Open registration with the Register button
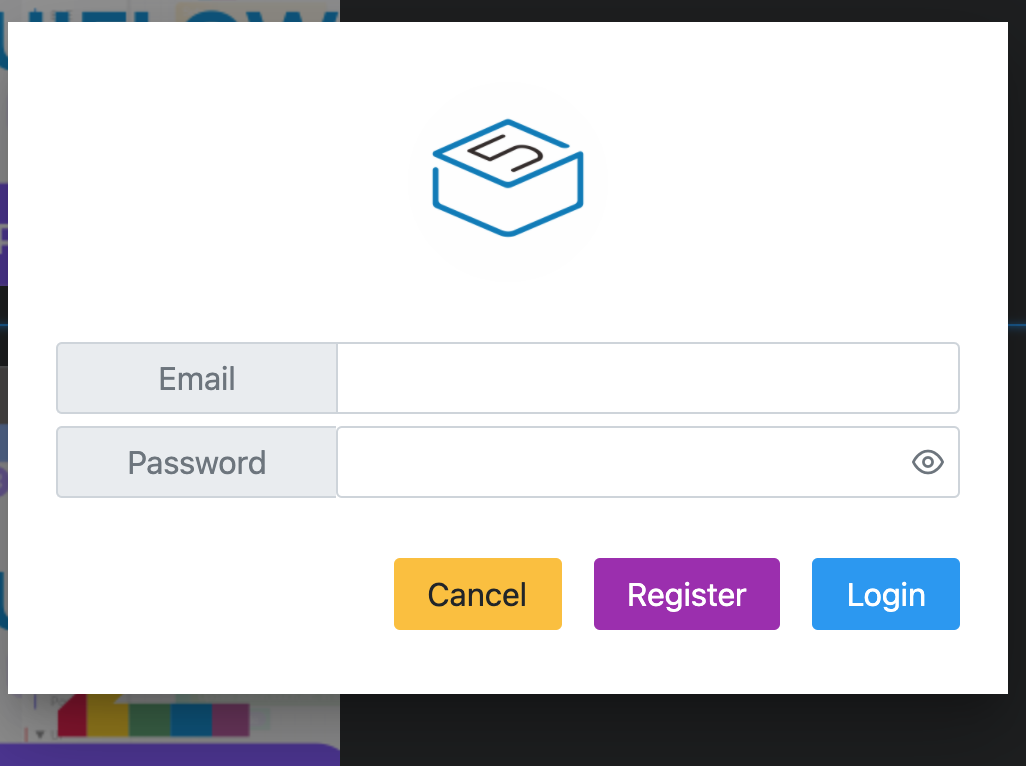 click(x=686, y=594)
